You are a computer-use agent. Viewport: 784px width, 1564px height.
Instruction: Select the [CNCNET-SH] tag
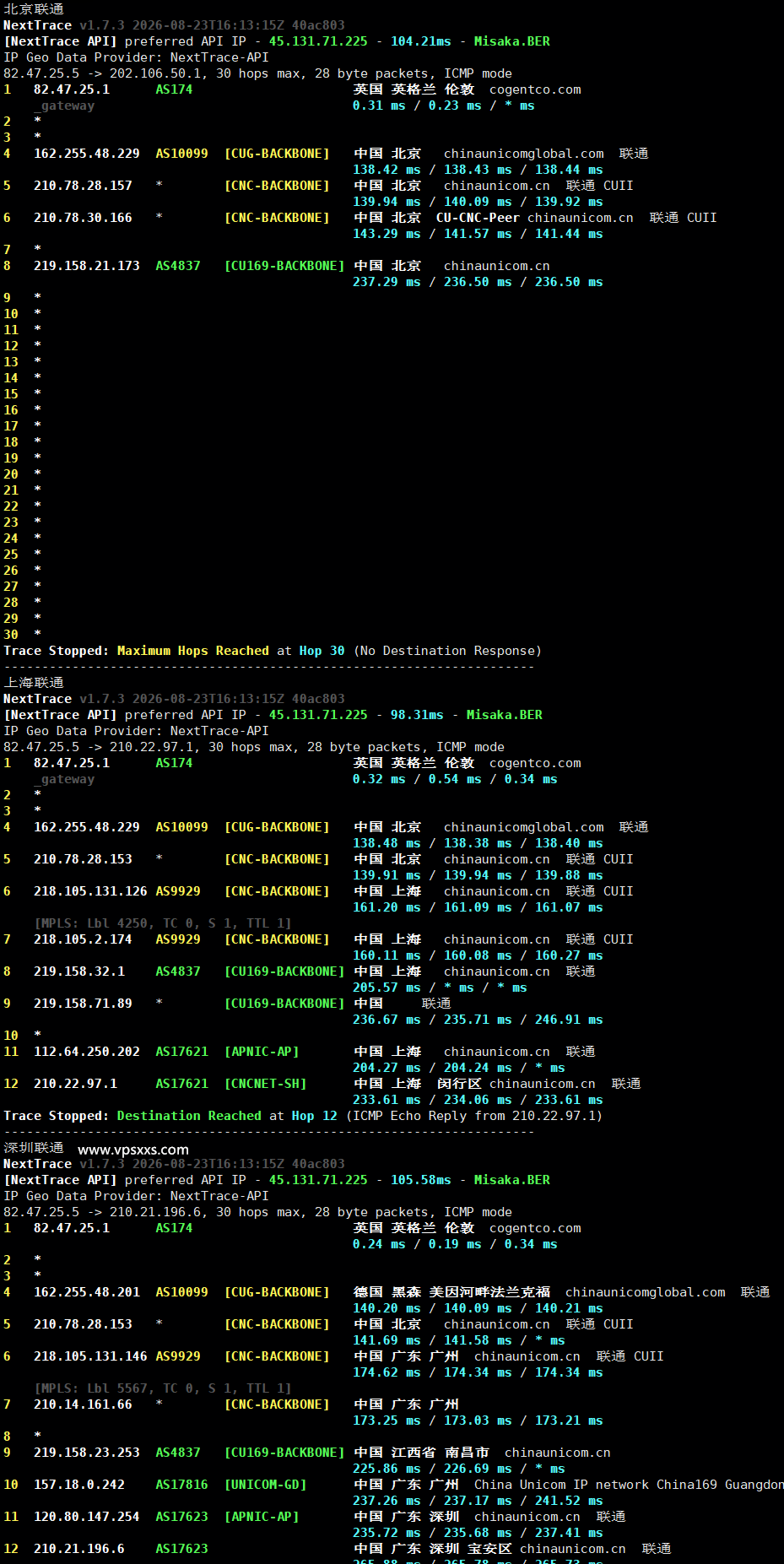(265, 1084)
